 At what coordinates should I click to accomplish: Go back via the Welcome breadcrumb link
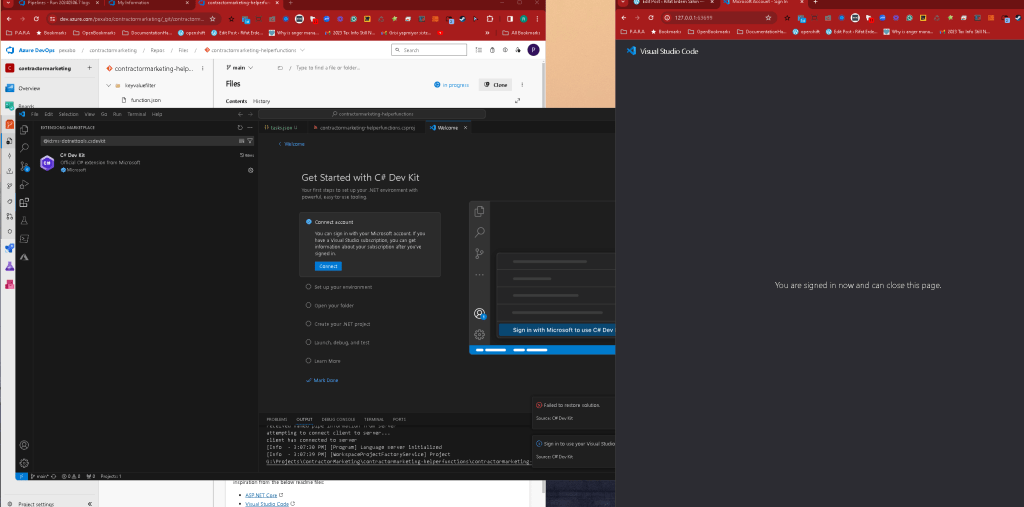[291, 144]
